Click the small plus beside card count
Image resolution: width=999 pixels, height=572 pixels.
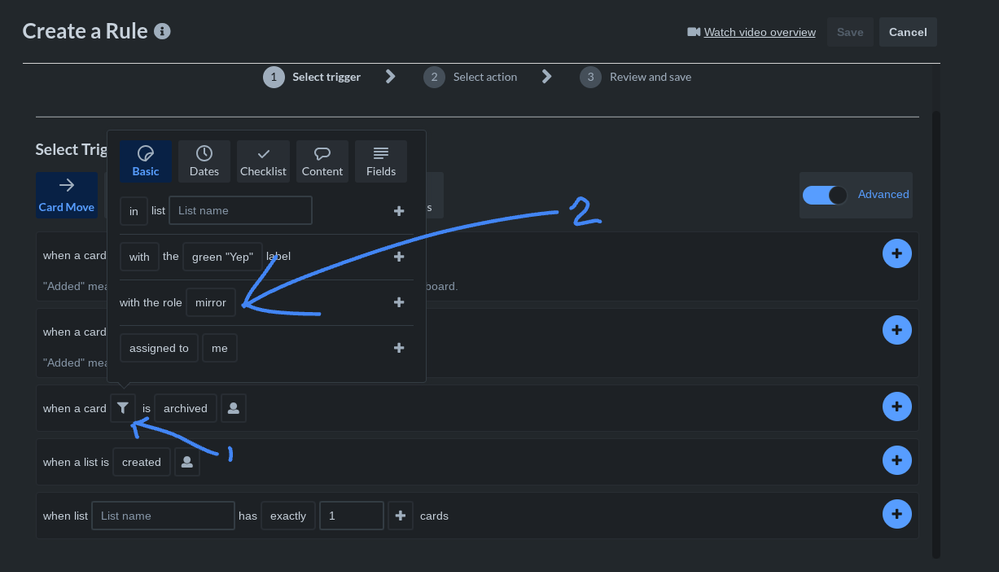(x=400, y=516)
